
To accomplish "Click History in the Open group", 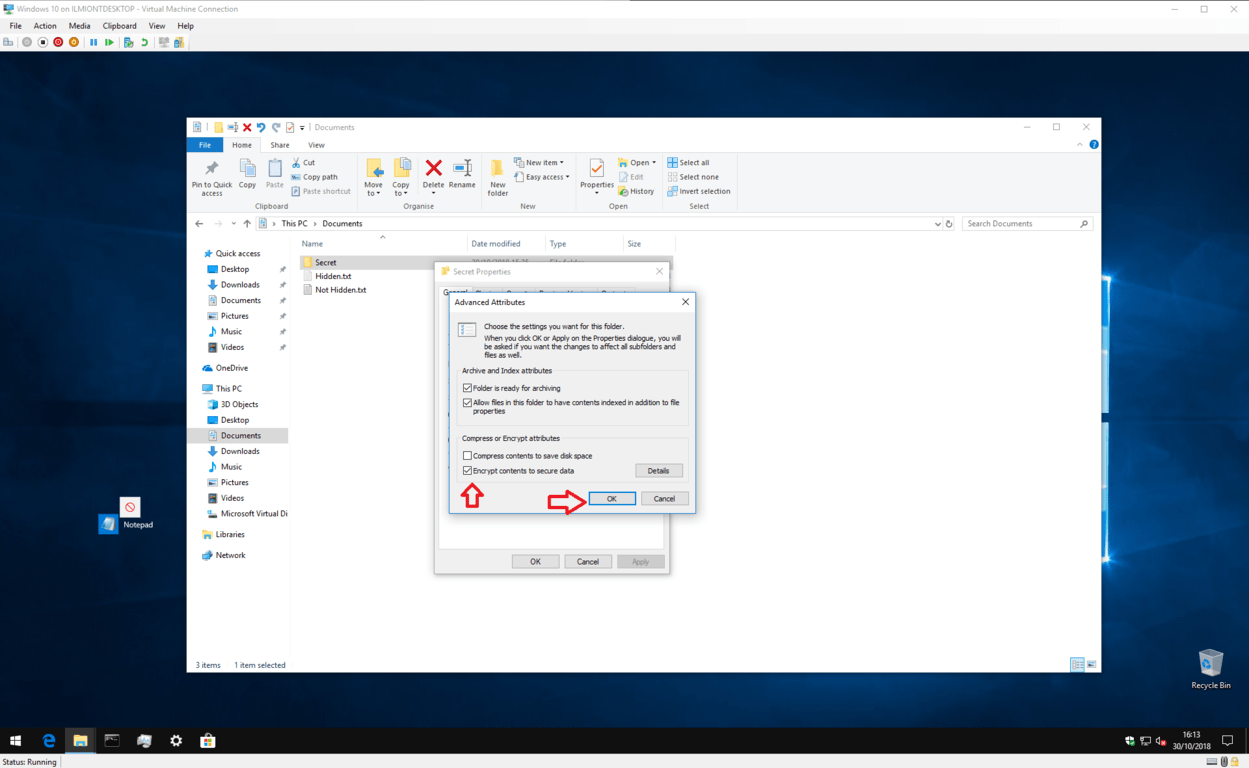I will pos(636,191).
